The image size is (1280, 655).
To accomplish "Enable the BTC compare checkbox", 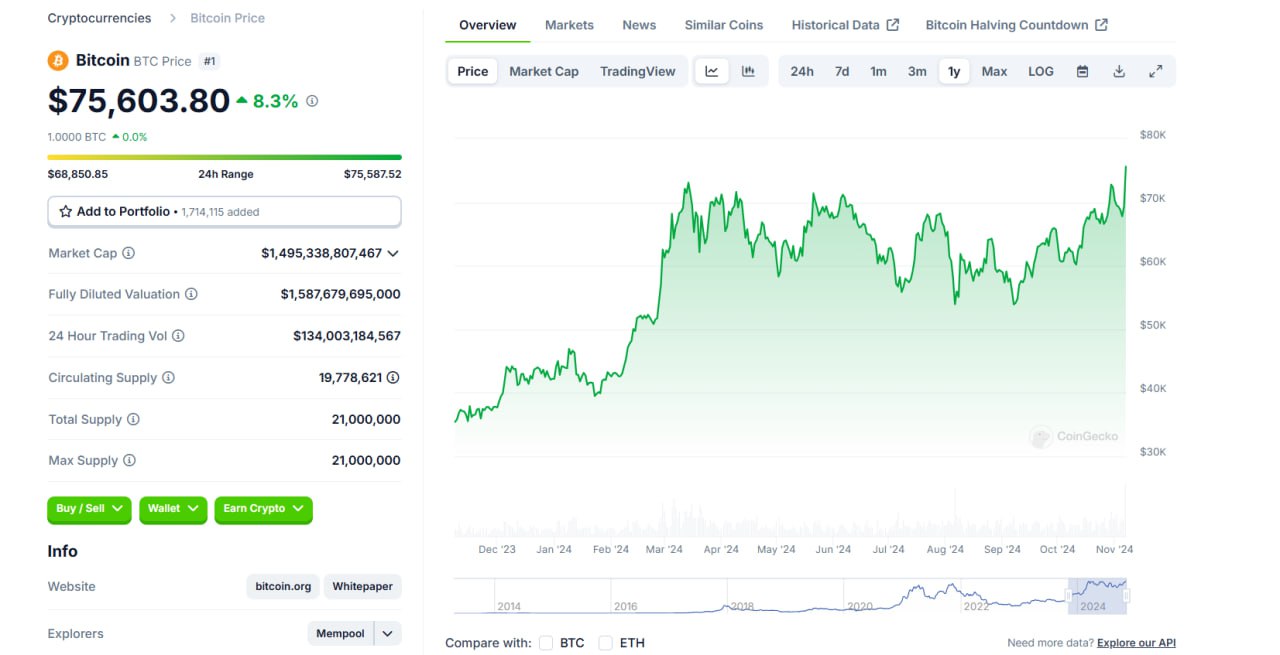I will 546,643.
